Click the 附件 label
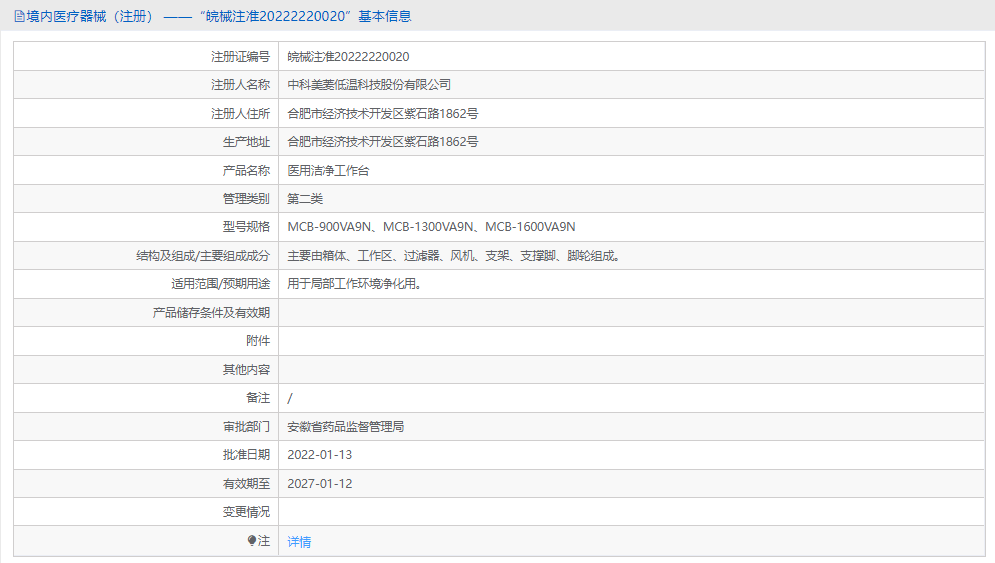 [x=258, y=341]
